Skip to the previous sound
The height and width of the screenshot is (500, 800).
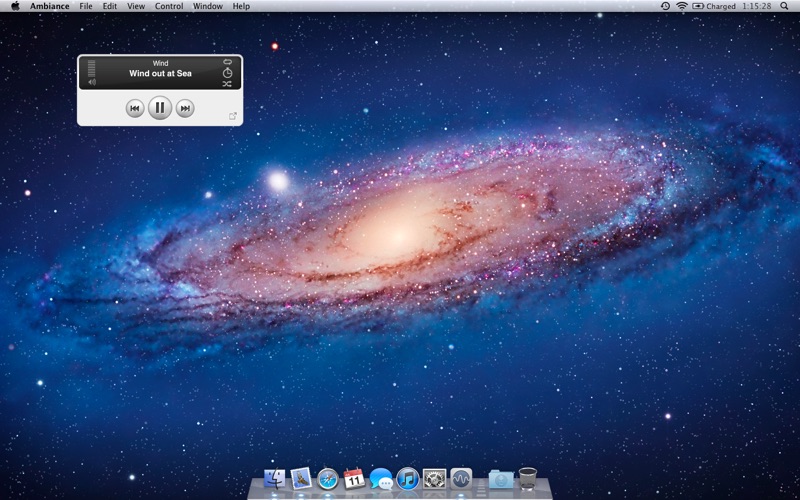[x=135, y=108]
